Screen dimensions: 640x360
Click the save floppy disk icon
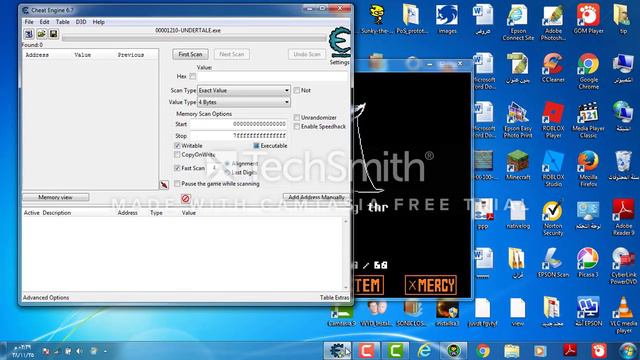point(53,34)
